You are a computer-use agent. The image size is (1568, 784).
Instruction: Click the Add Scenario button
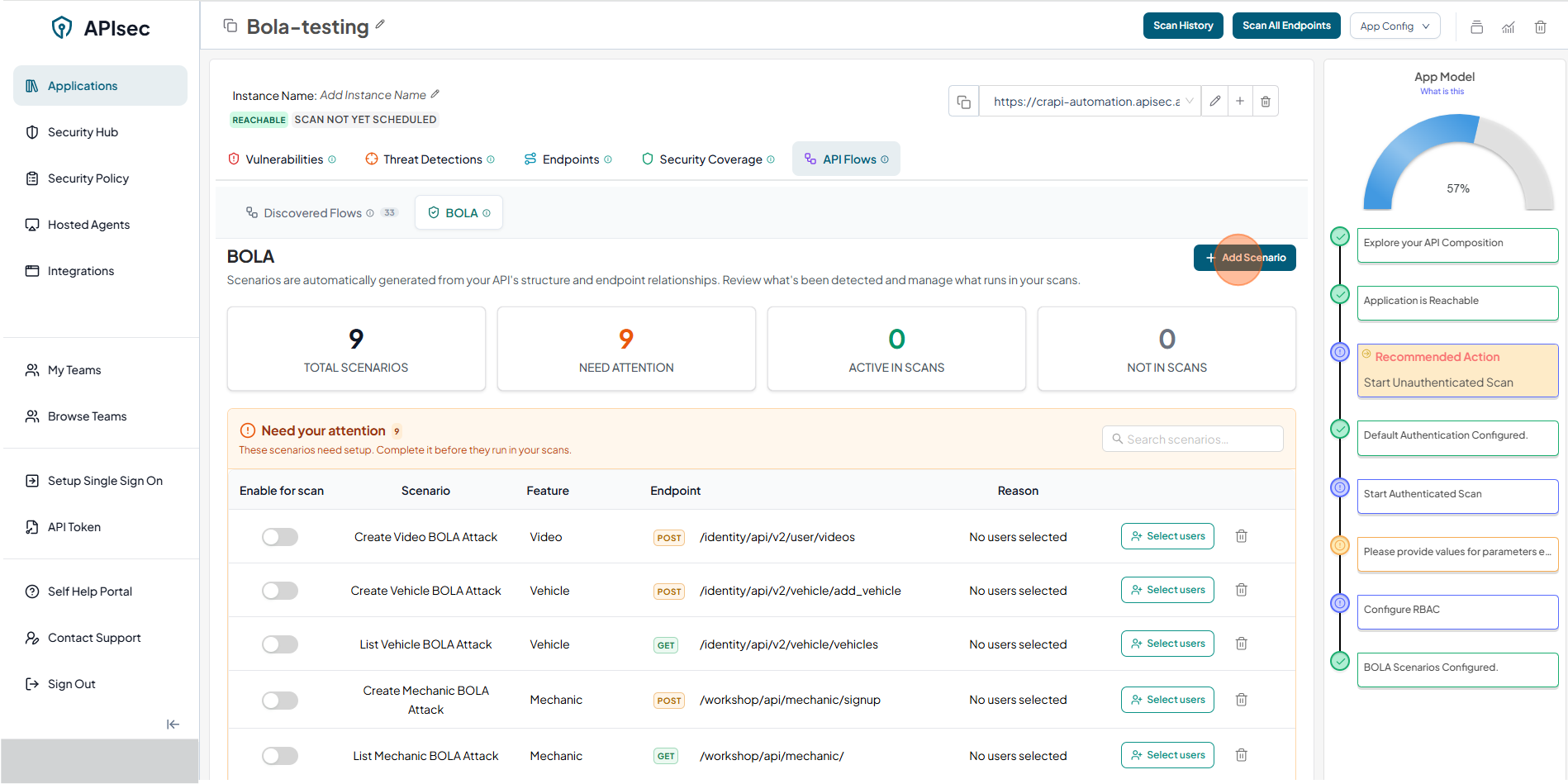[1244, 258]
